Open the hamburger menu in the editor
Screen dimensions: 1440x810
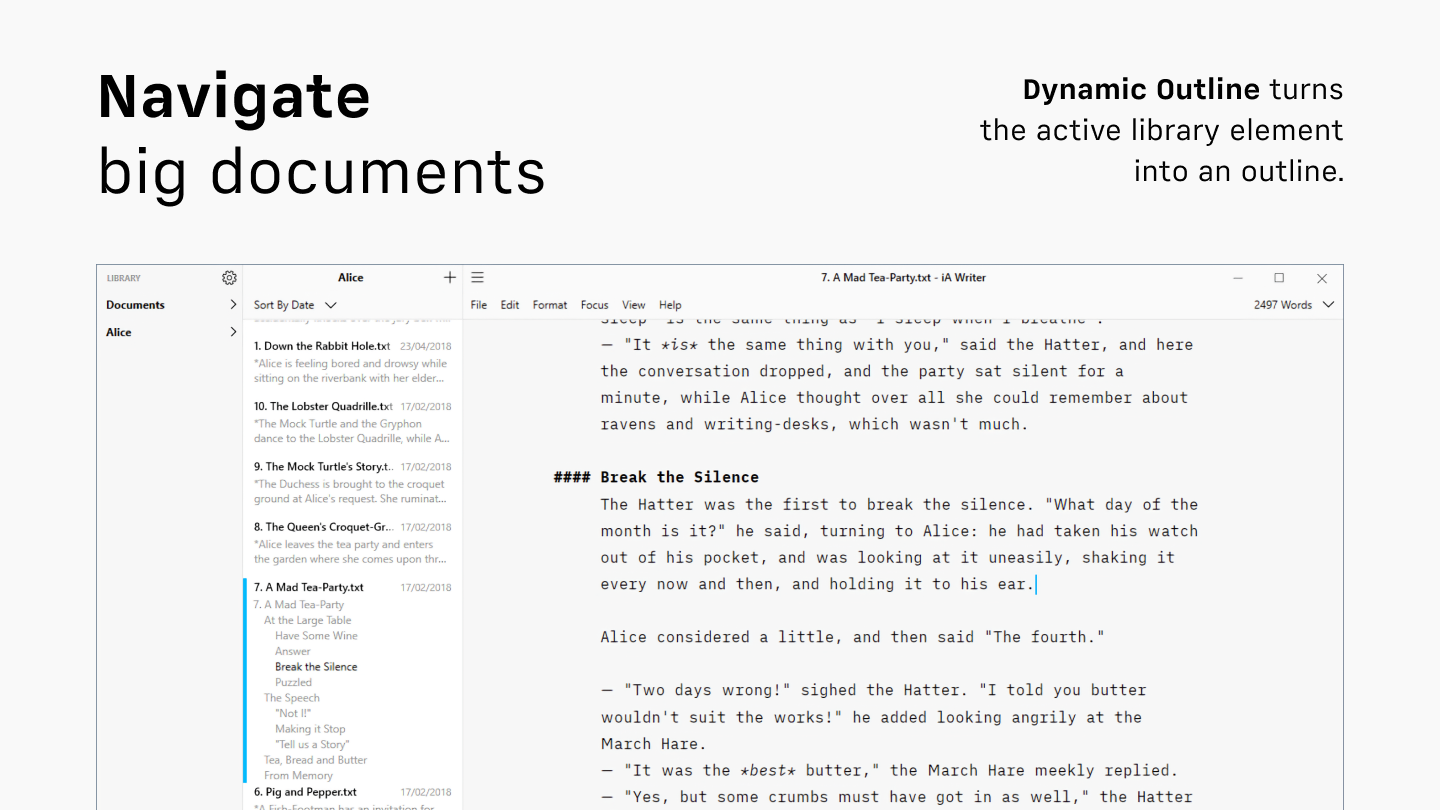[477, 277]
